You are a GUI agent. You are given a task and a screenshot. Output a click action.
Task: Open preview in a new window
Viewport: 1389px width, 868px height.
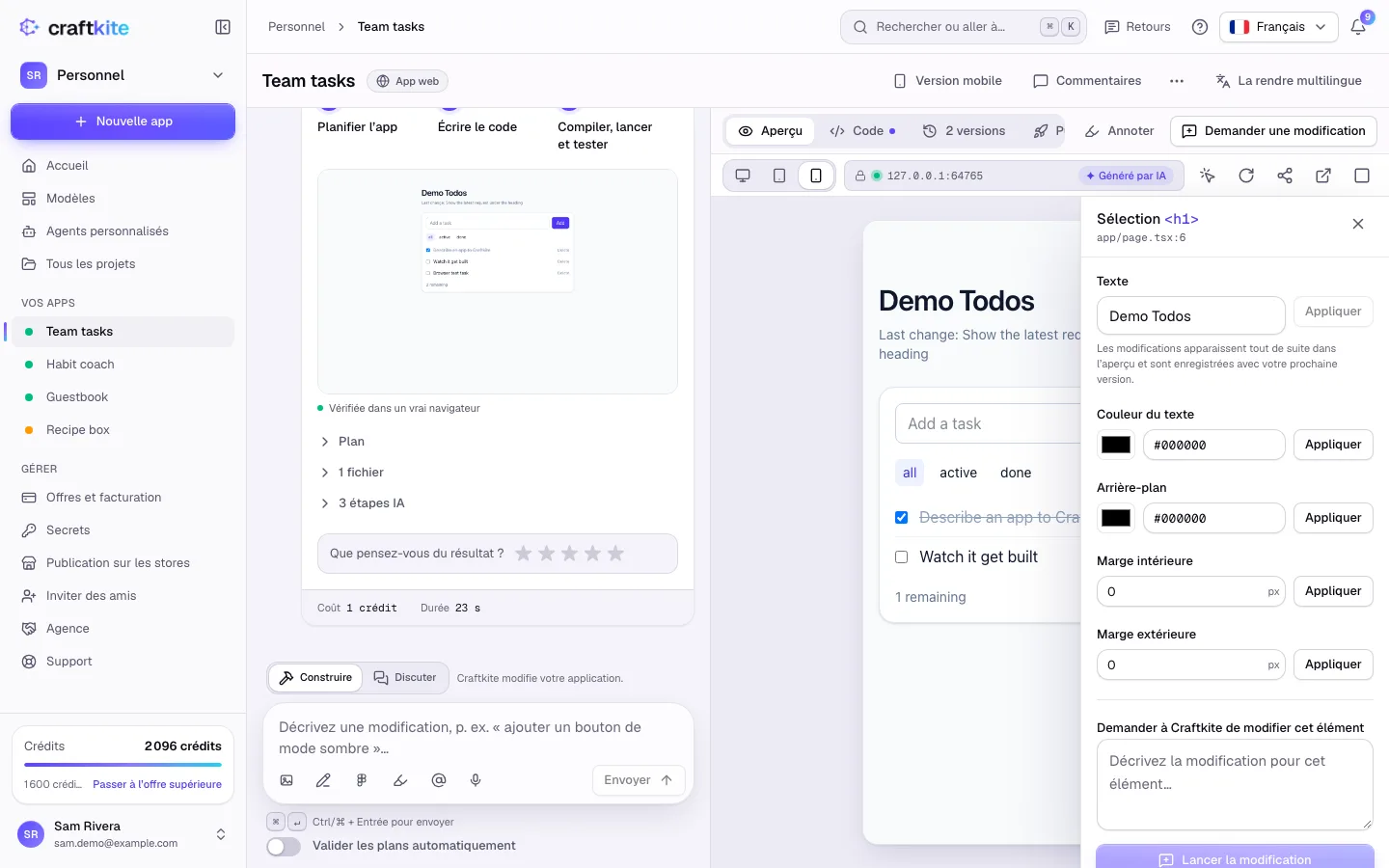pos(1323,176)
